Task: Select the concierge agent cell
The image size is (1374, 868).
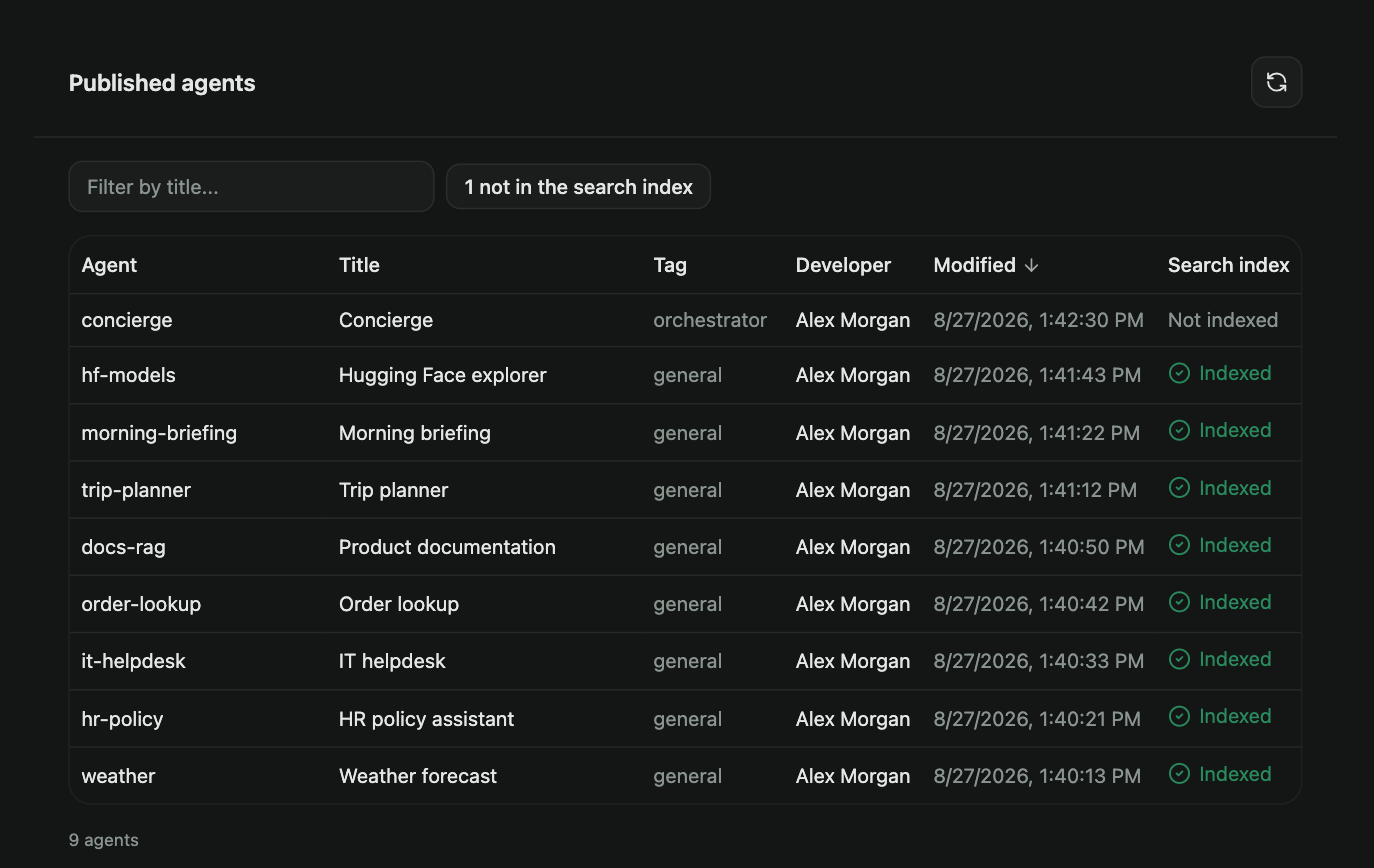Action: 127,320
